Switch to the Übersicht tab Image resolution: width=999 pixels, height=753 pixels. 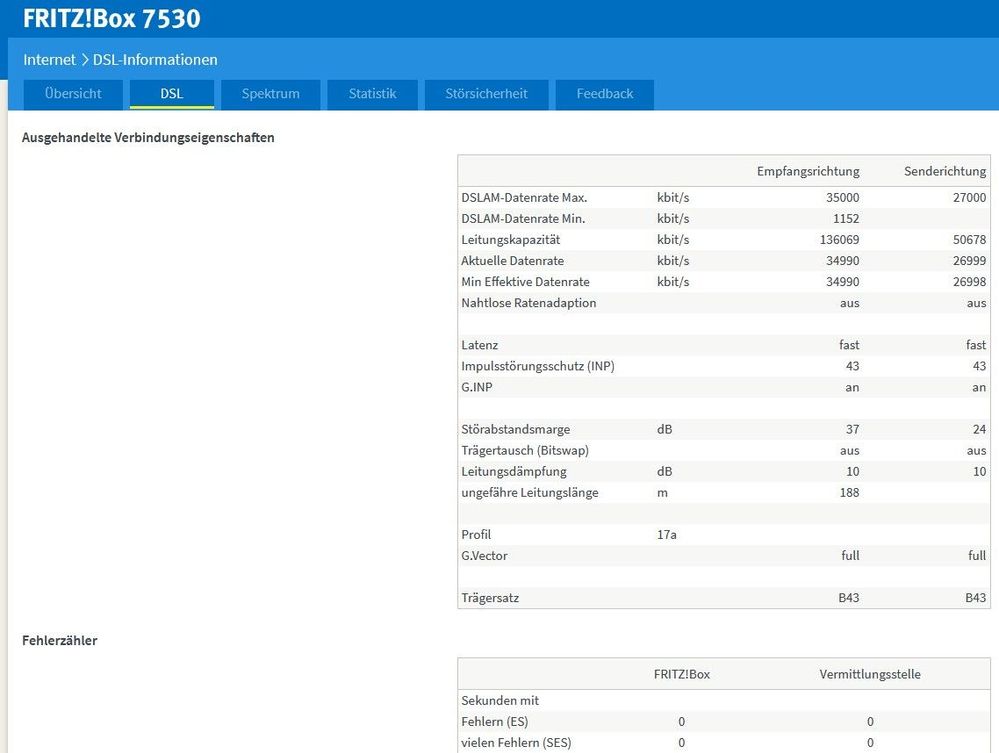pos(73,94)
